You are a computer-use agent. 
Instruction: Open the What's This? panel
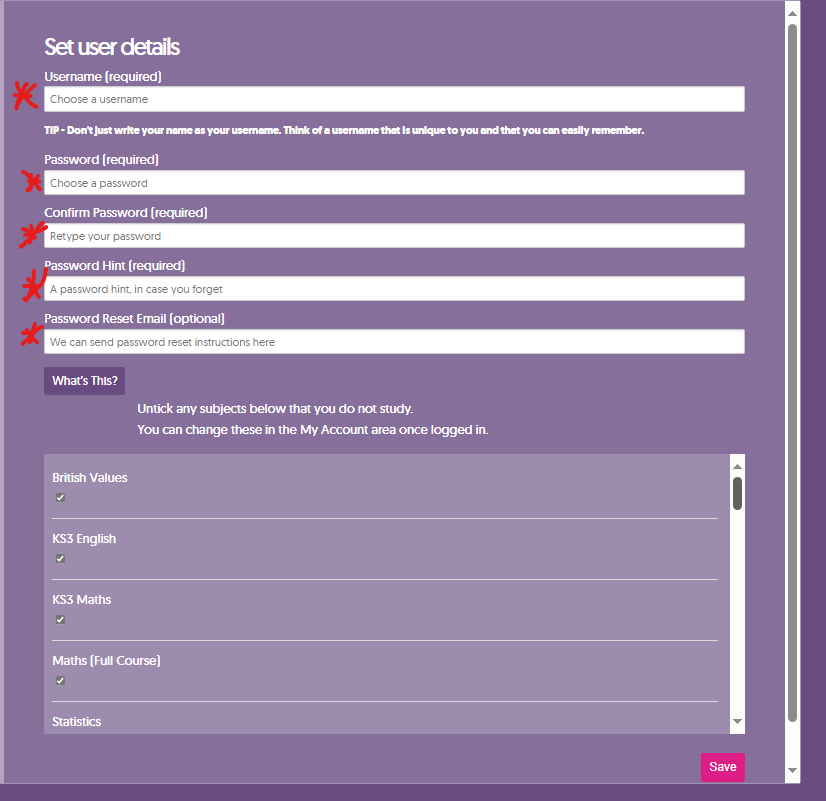pos(84,381)
